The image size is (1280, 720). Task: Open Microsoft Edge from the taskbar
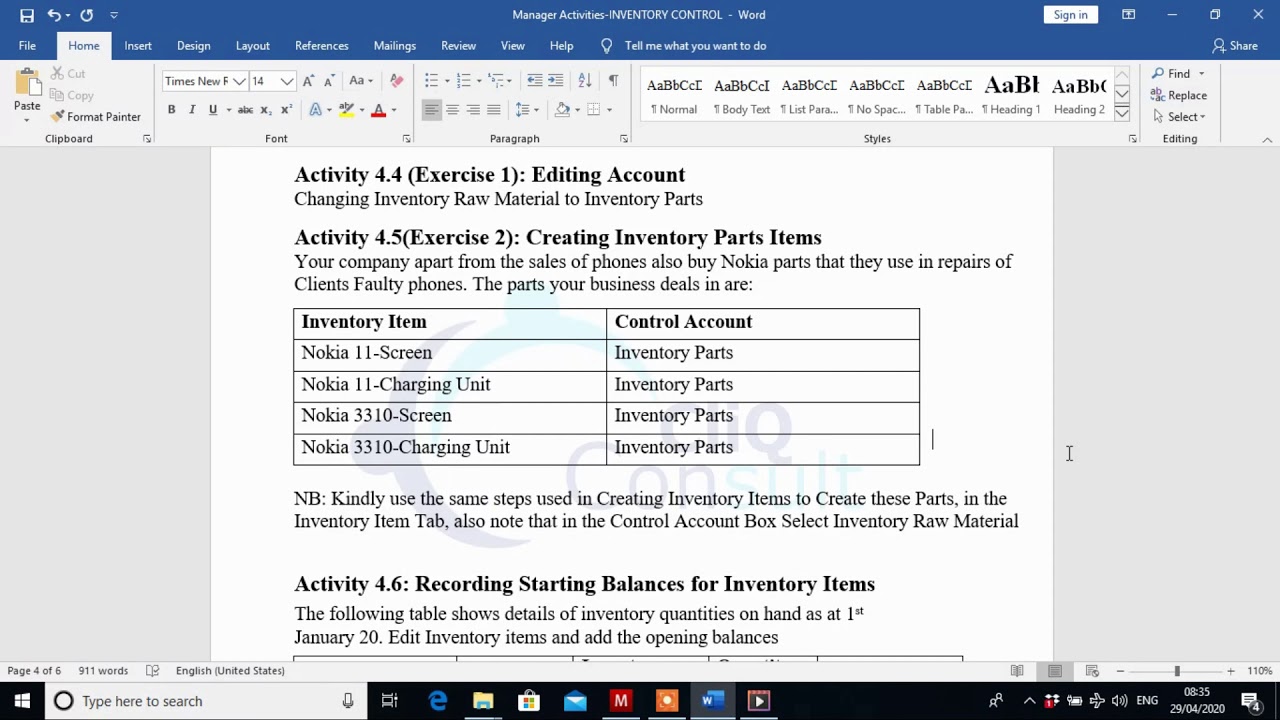point(437,701)
